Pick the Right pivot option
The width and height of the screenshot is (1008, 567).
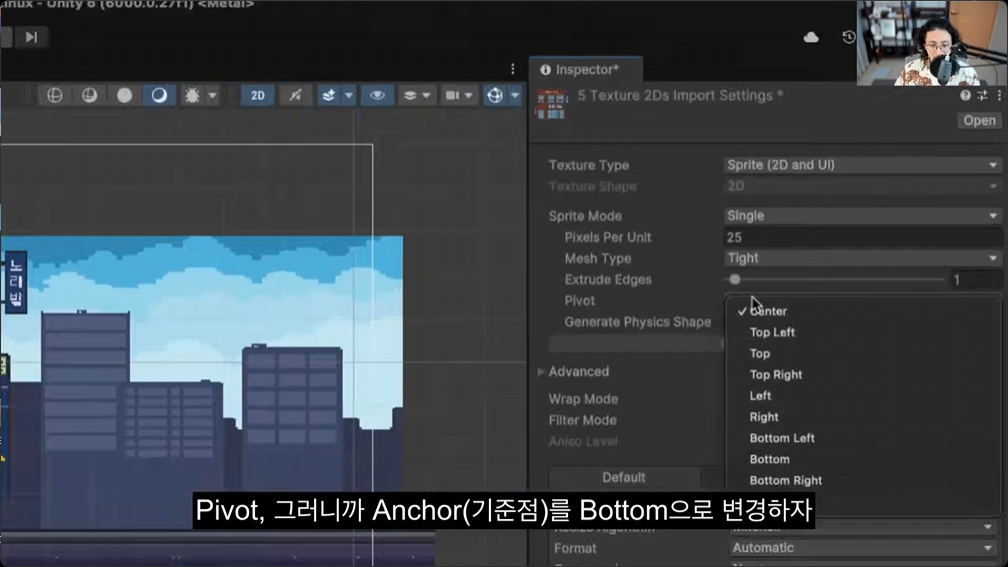(x=861, y=417)
